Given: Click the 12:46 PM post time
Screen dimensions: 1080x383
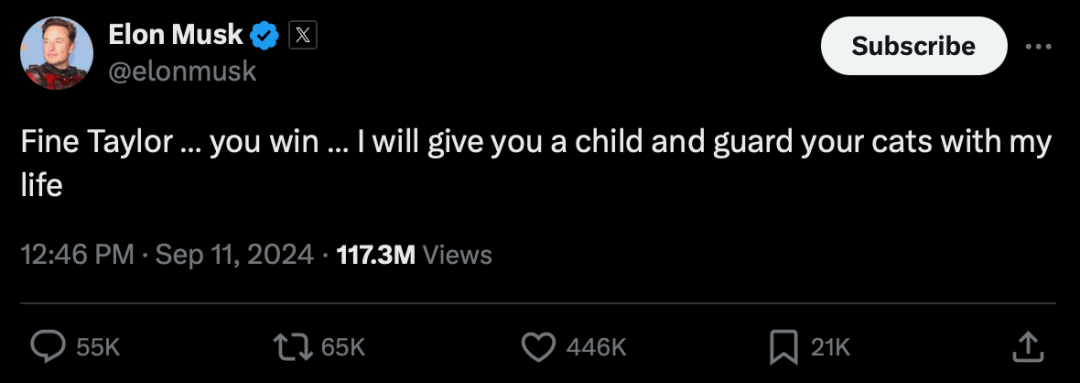Looking at the screenshot, I should [x=78, y=255].
